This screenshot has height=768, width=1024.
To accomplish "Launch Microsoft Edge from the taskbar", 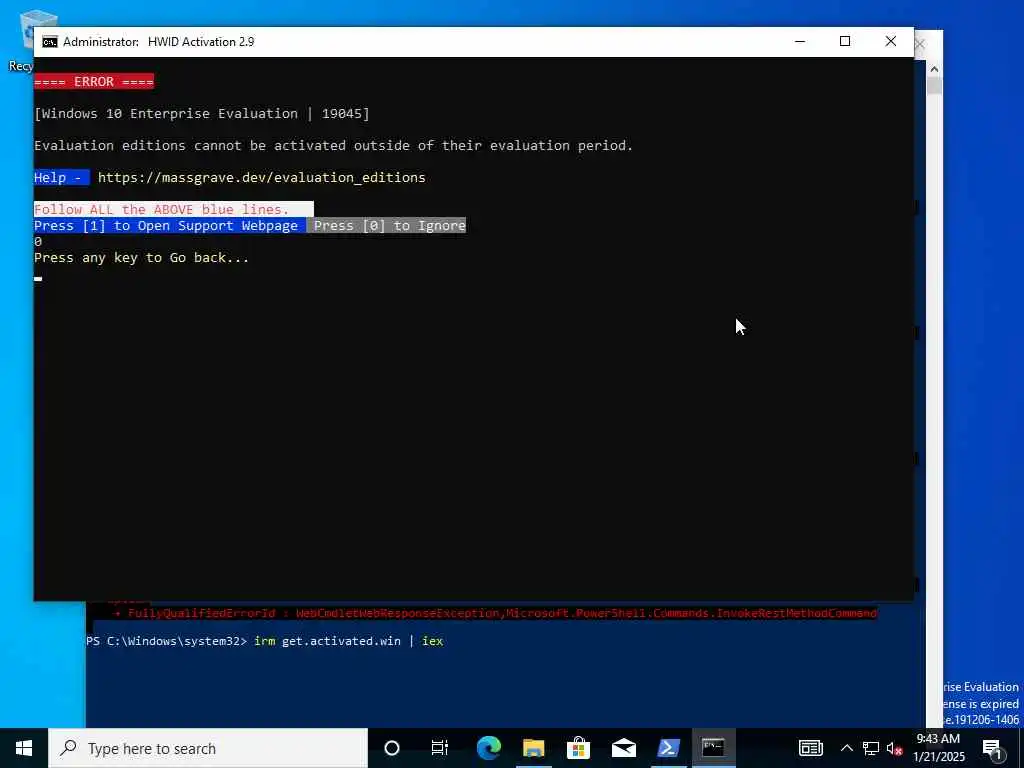I will click(488, 748).
